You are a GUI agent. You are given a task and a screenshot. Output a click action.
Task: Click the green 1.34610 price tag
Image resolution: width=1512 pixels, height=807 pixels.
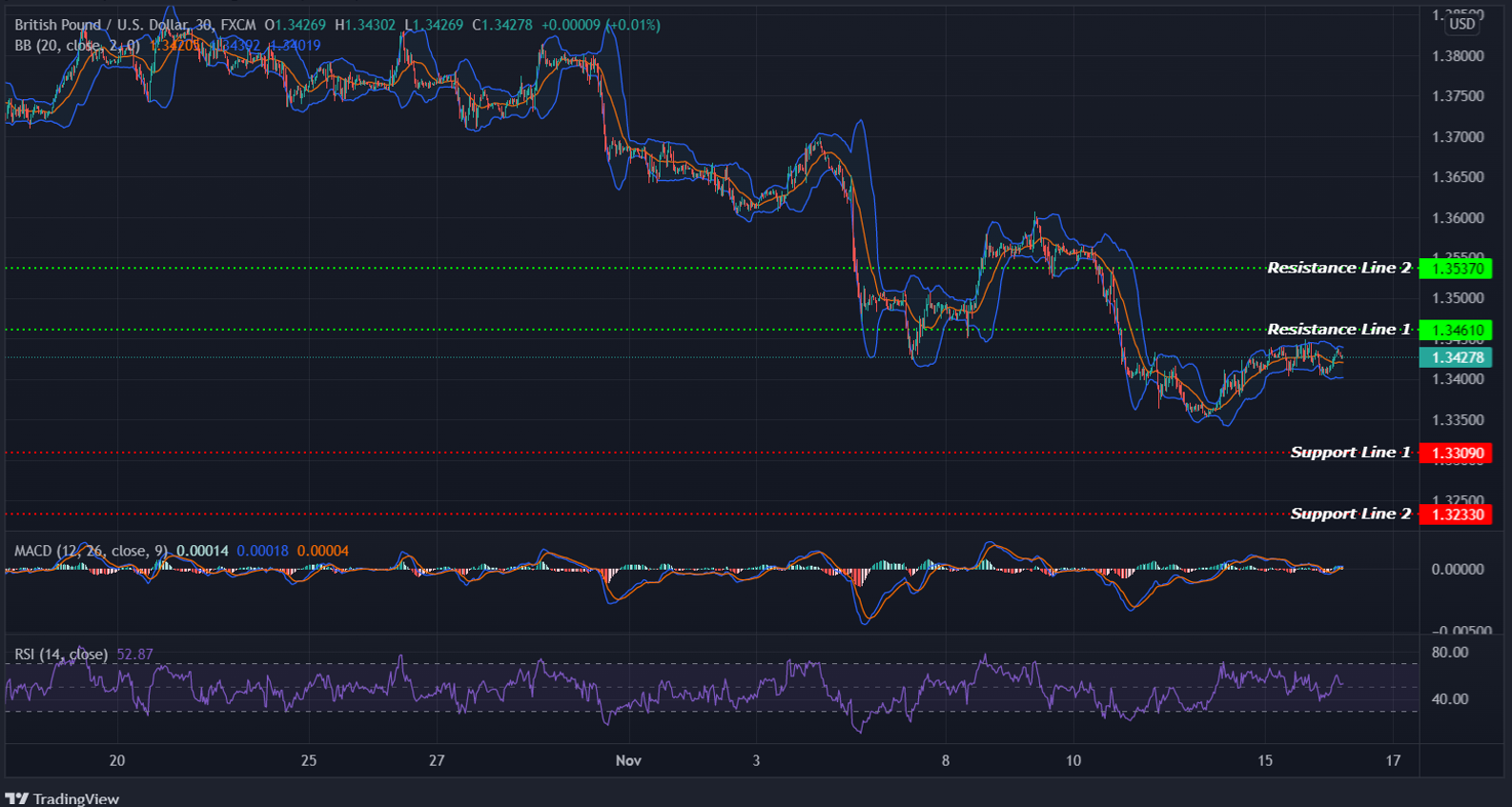1456,330
